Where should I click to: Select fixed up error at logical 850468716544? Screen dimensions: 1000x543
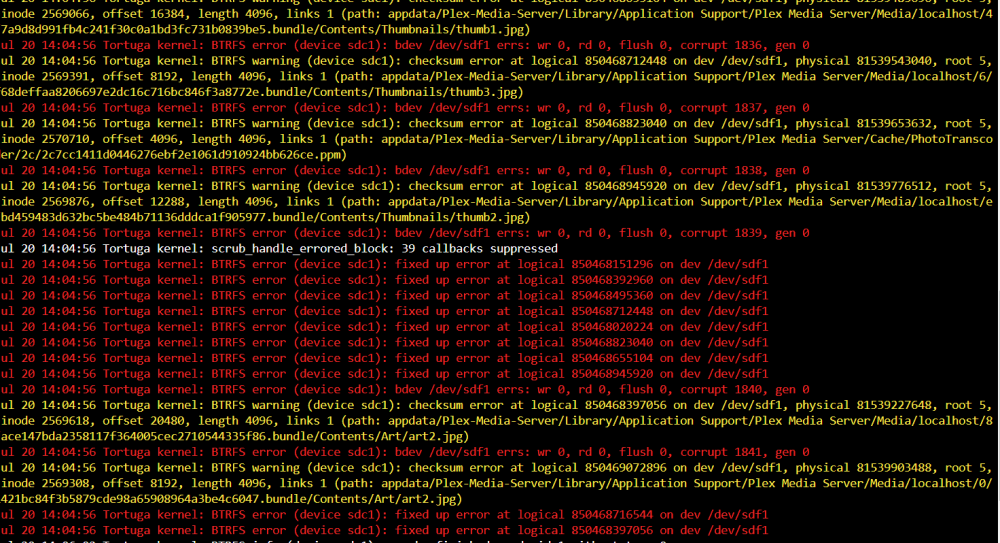click(x=385, y=514)
